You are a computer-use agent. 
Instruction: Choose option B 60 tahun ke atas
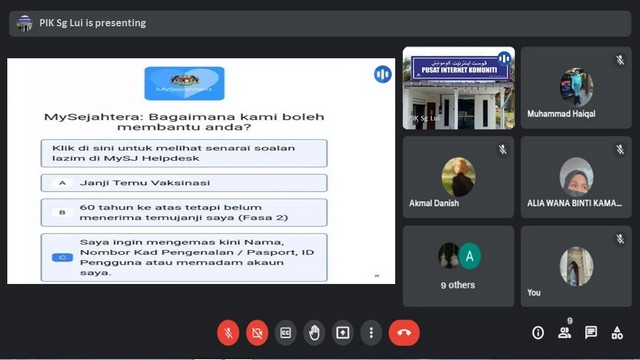[x=184, y=212]
